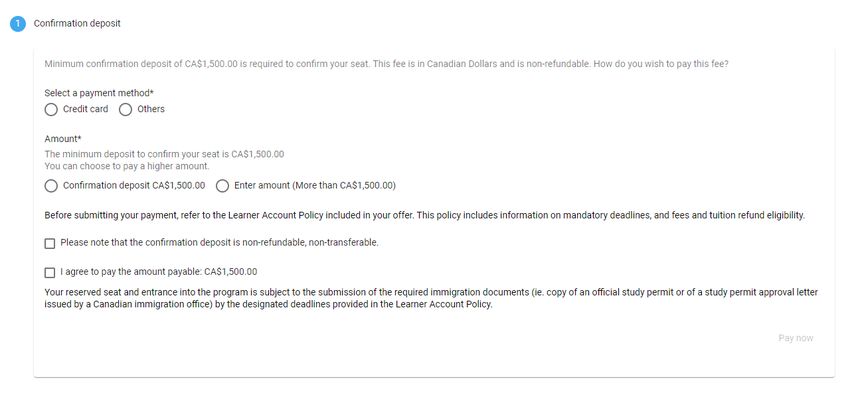Viewport: 850px width, 393px height.
Task: Click the blue step 1 circle icon
Action: click(x=17, y=24)
